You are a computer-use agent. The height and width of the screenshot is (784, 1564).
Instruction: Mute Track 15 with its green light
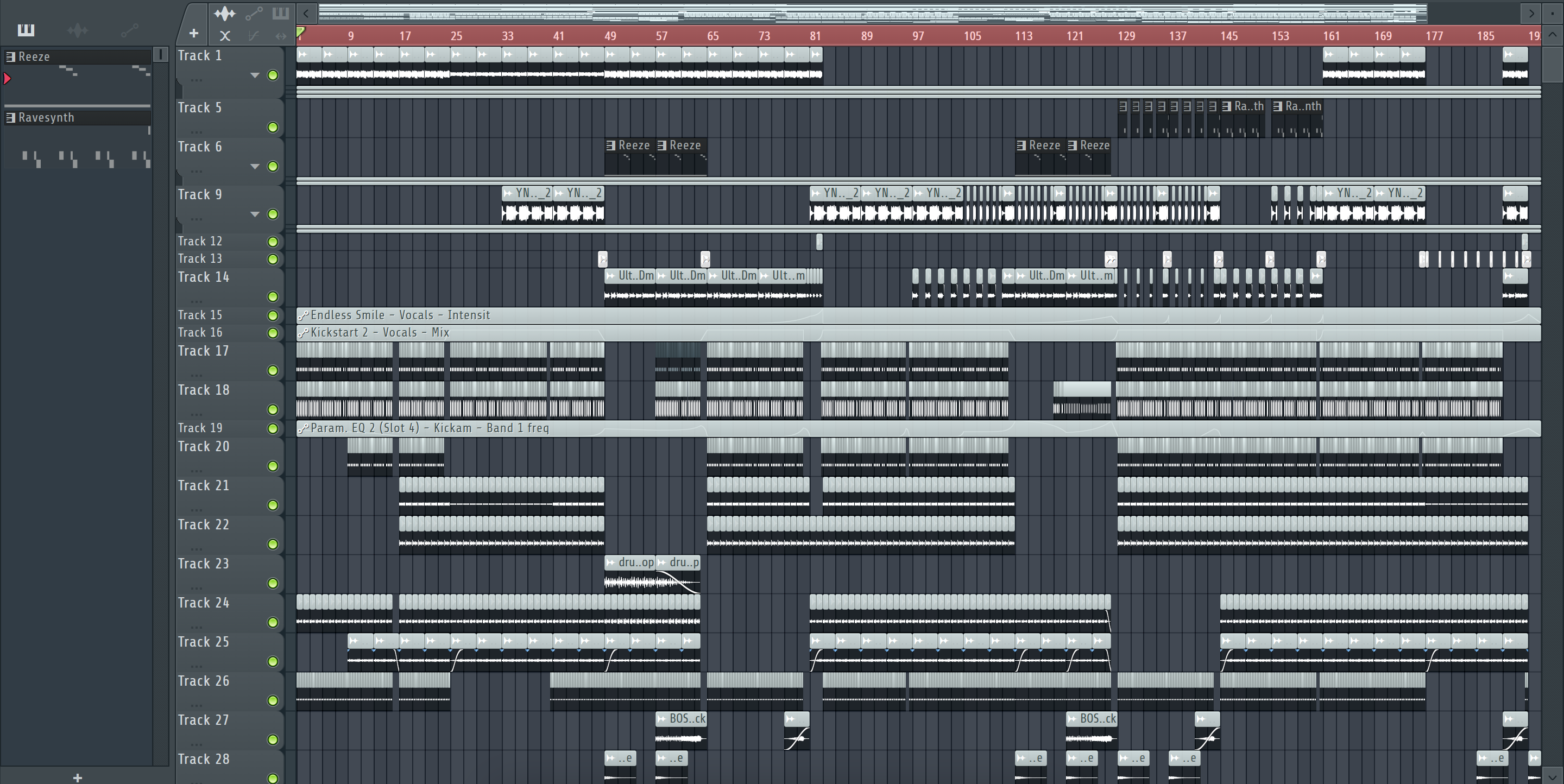[x=273, y=315]
